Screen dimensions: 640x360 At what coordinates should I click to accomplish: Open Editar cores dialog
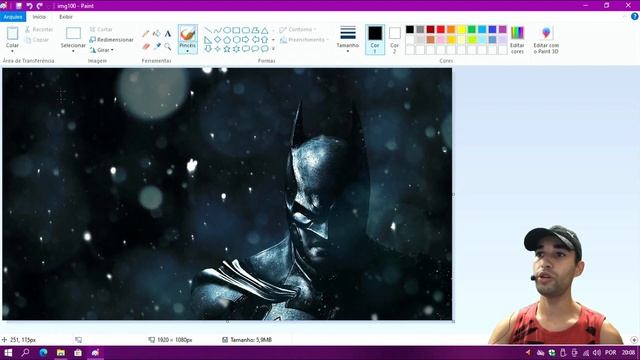[517, 40]
